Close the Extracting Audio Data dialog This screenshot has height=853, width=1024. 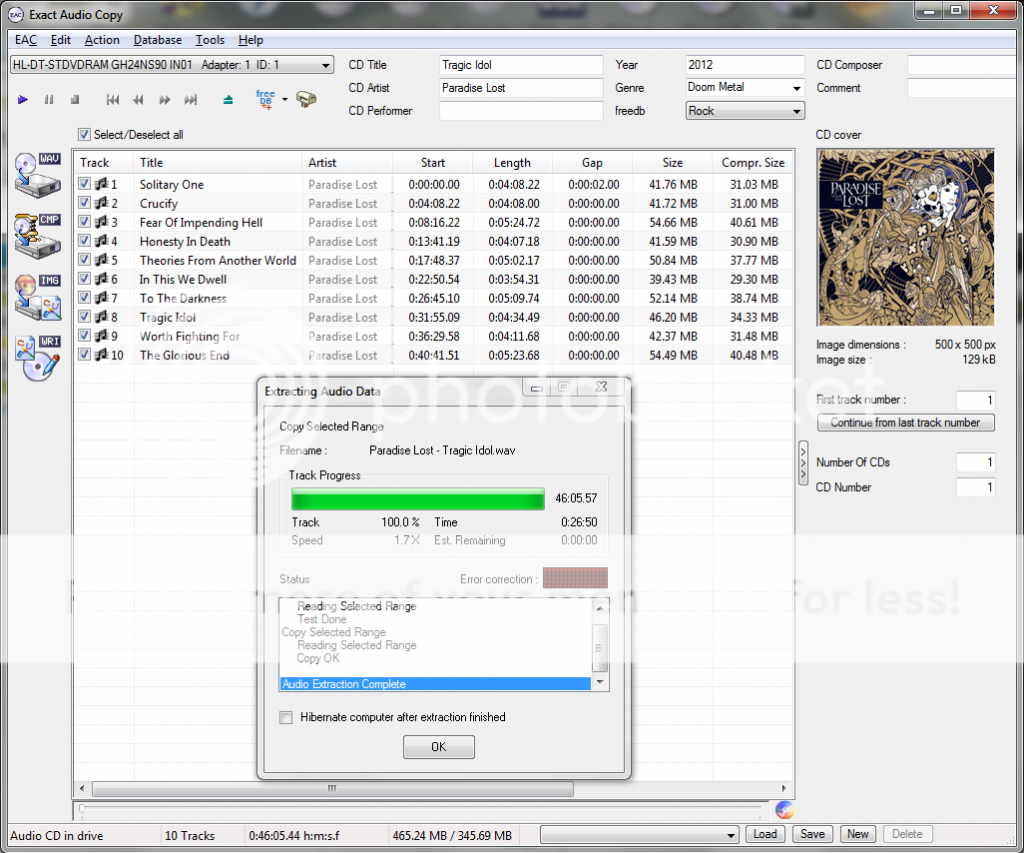point(601,387)
